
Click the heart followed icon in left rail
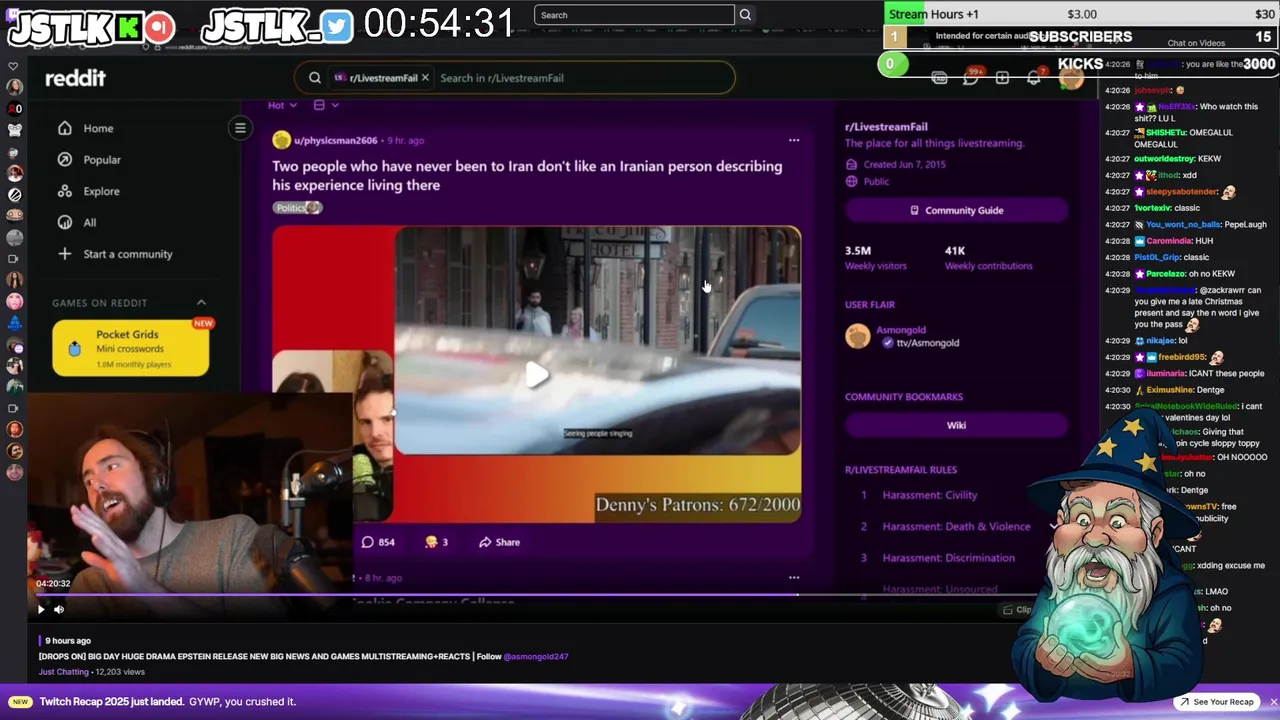[x=14, y=66]
